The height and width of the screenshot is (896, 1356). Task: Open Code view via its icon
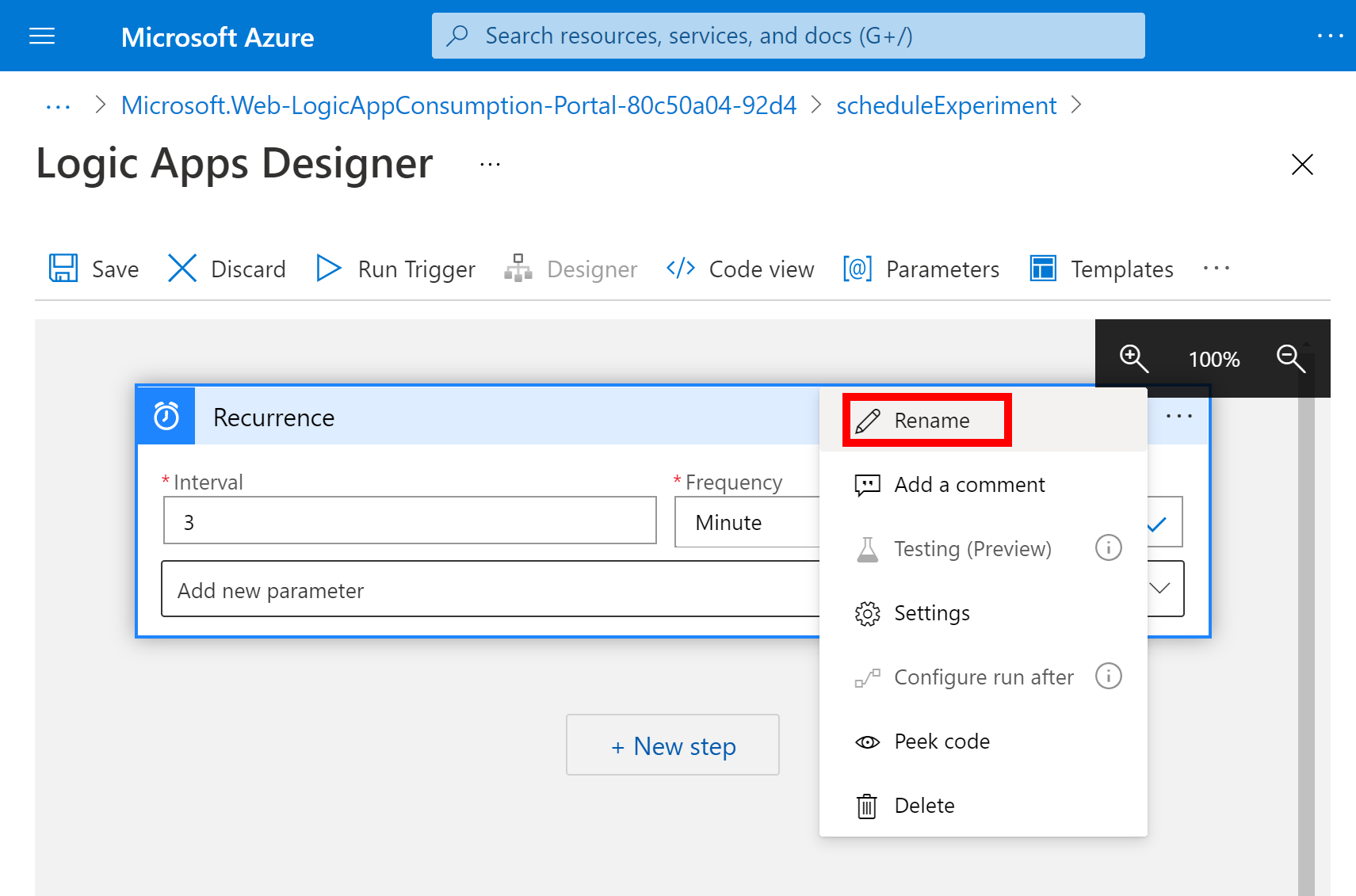[x=680, y=269]
